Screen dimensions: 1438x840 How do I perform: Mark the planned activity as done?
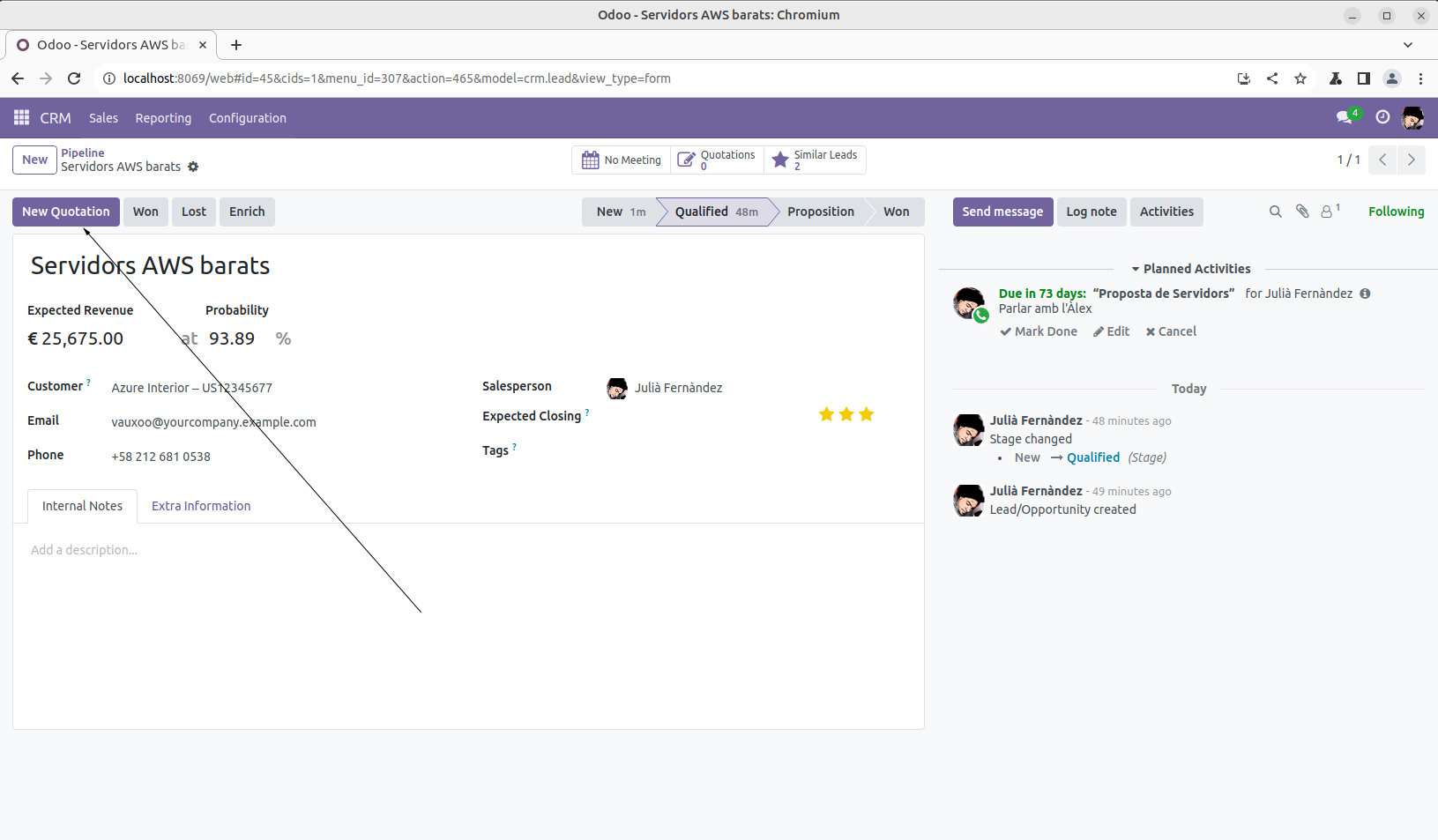(1039, 331)
